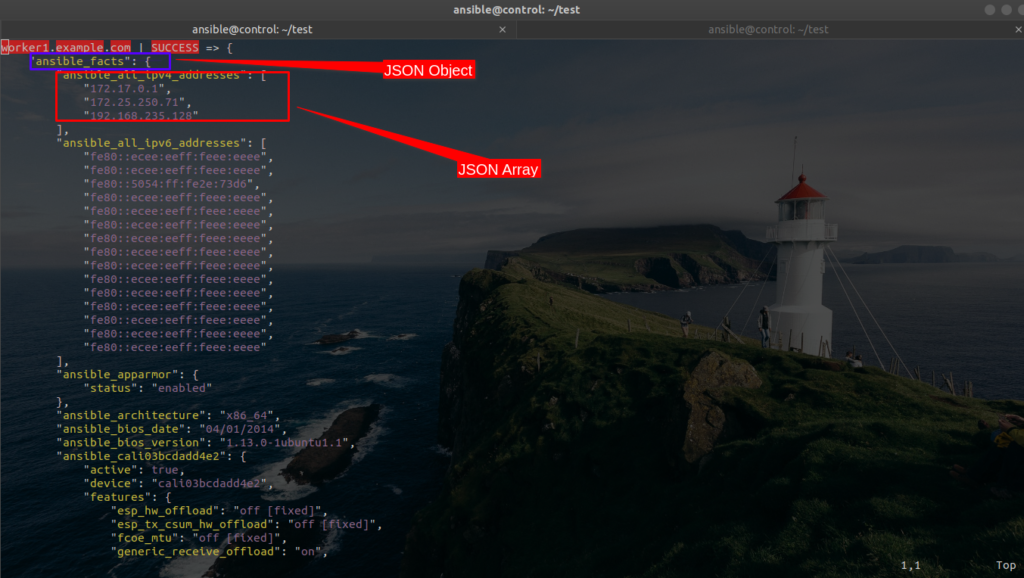
Task: Click the "esp_tx_csum_hw_offload" key
Action: tap(192, 524)
